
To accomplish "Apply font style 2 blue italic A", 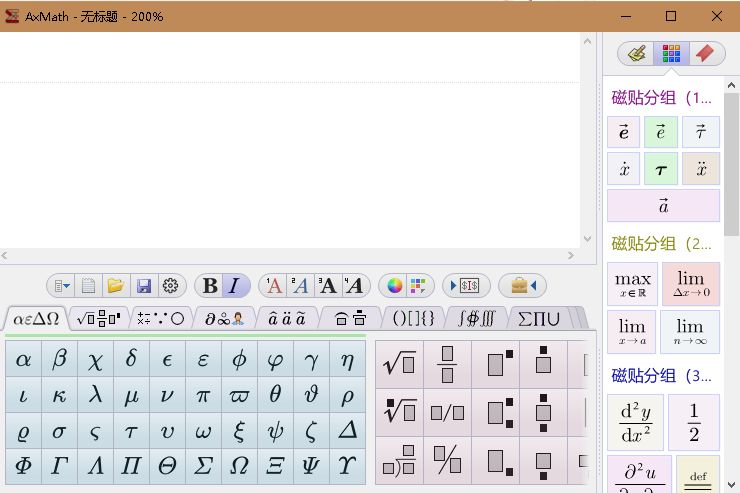I will tap(301, 285).
